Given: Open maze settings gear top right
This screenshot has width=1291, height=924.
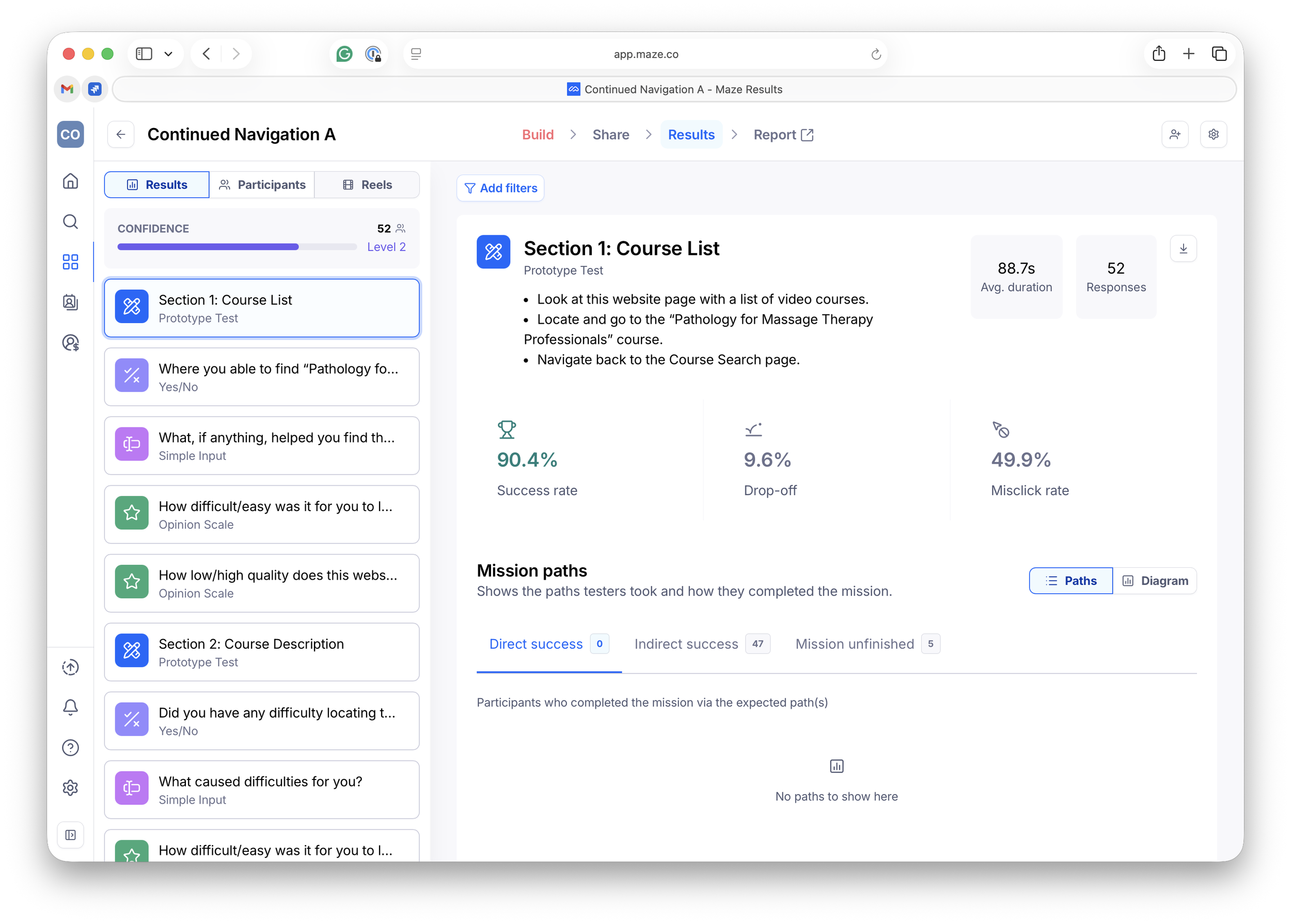Looking at the screenshot, I should (x=1213, y=134).
